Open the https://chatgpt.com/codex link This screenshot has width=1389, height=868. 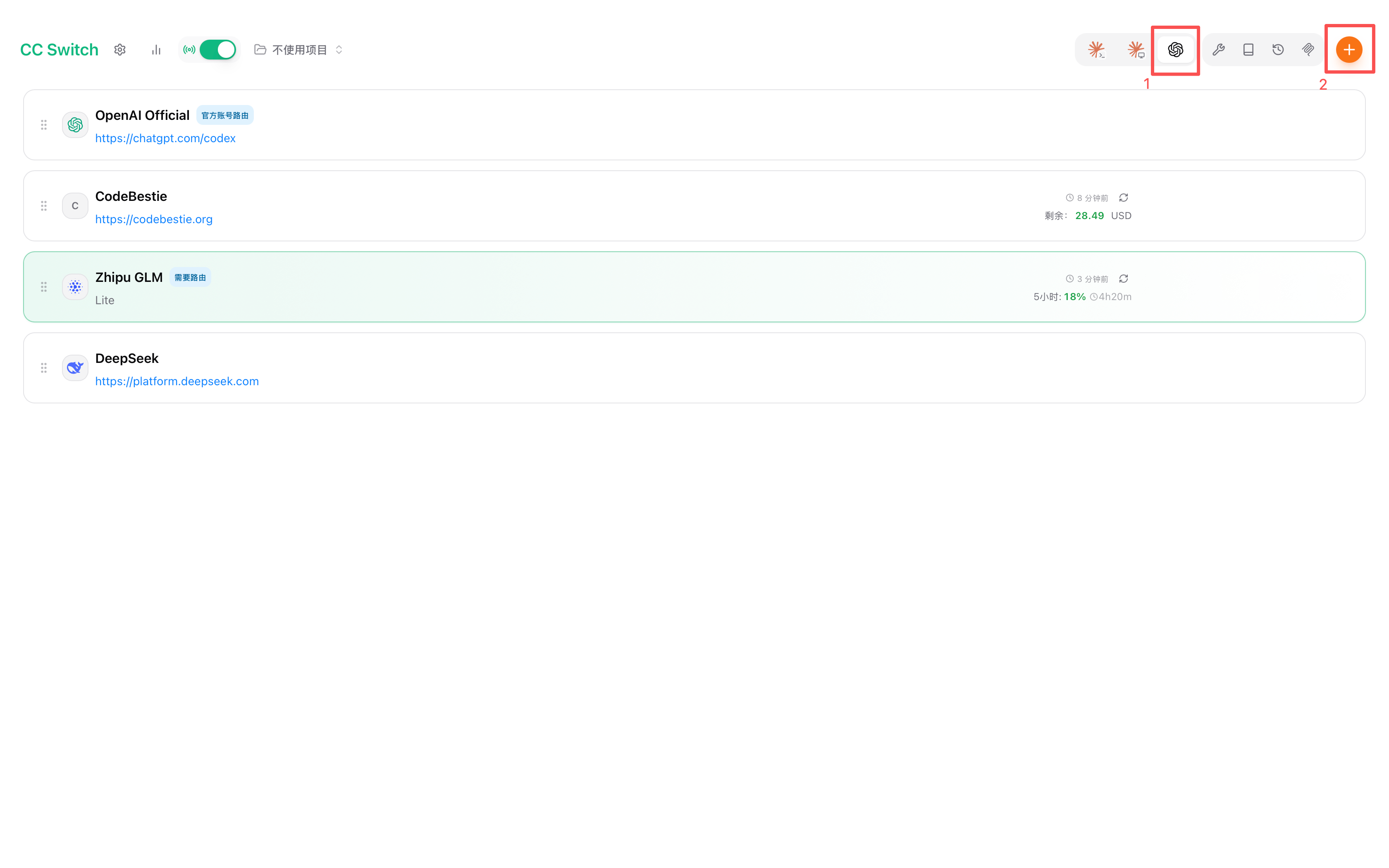pos(165,138)
